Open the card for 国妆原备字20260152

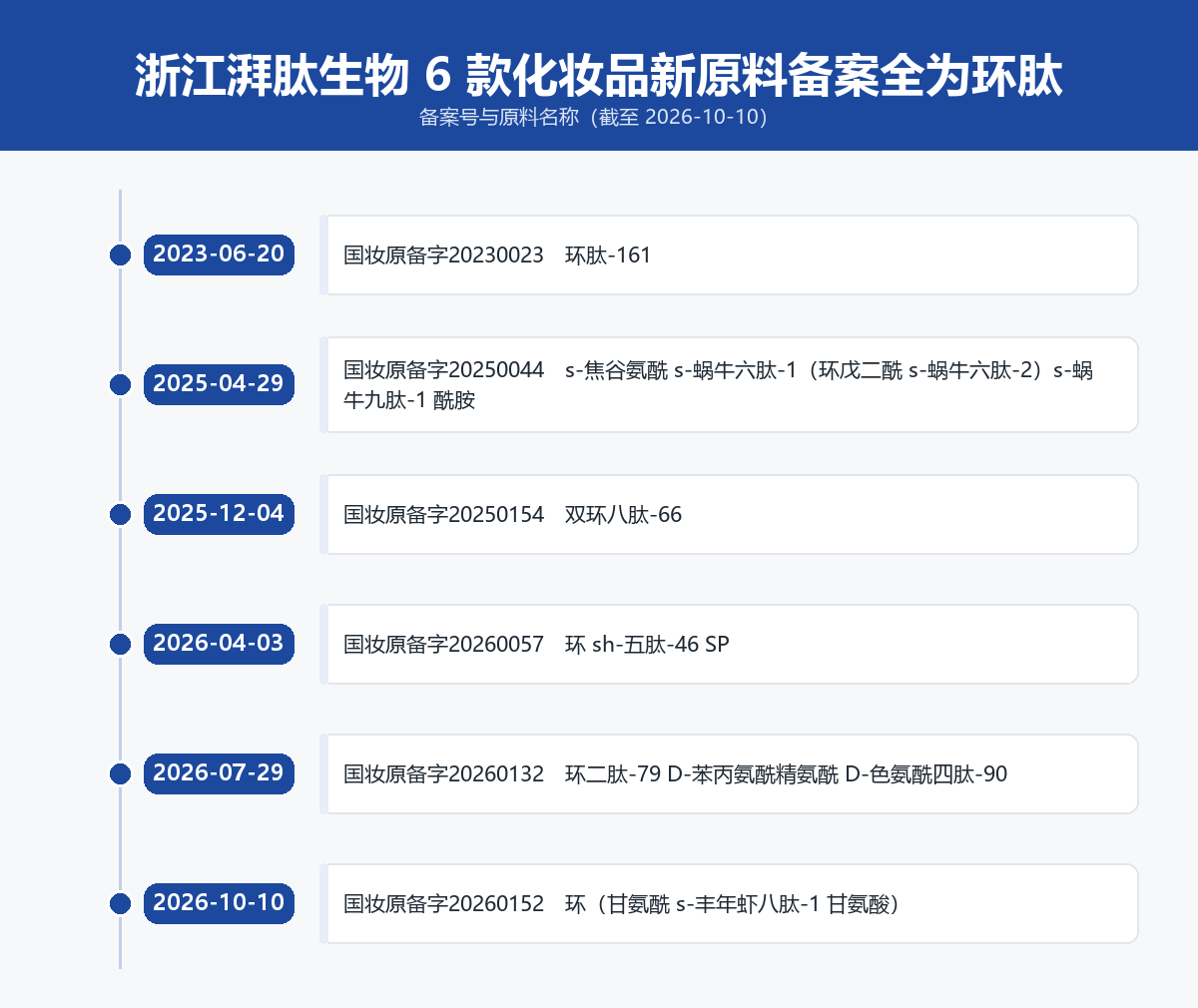(x=729, y=903)
